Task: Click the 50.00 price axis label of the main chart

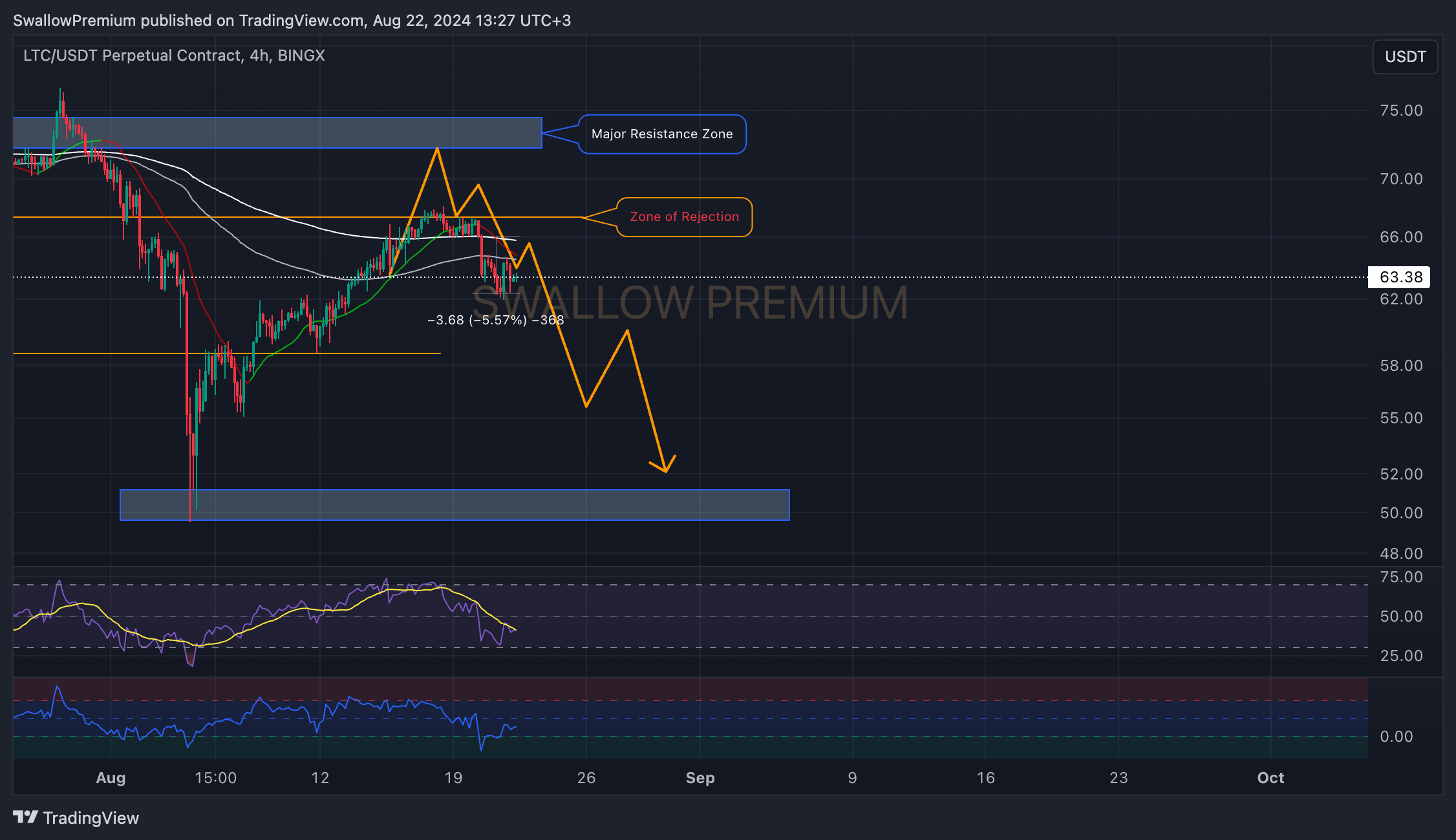Action: (1401, 513)
